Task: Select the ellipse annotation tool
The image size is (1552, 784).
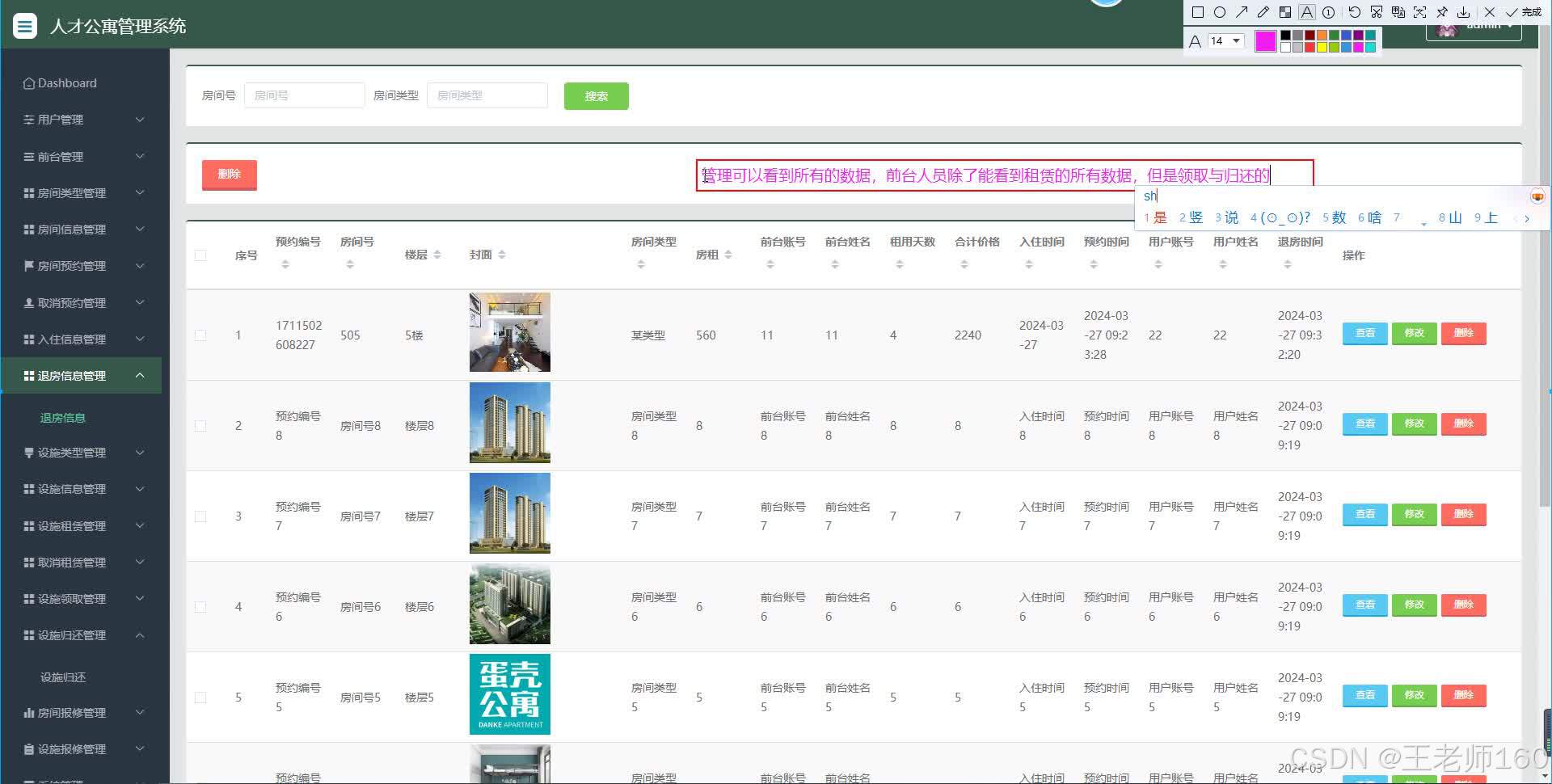Action: 1220,12
